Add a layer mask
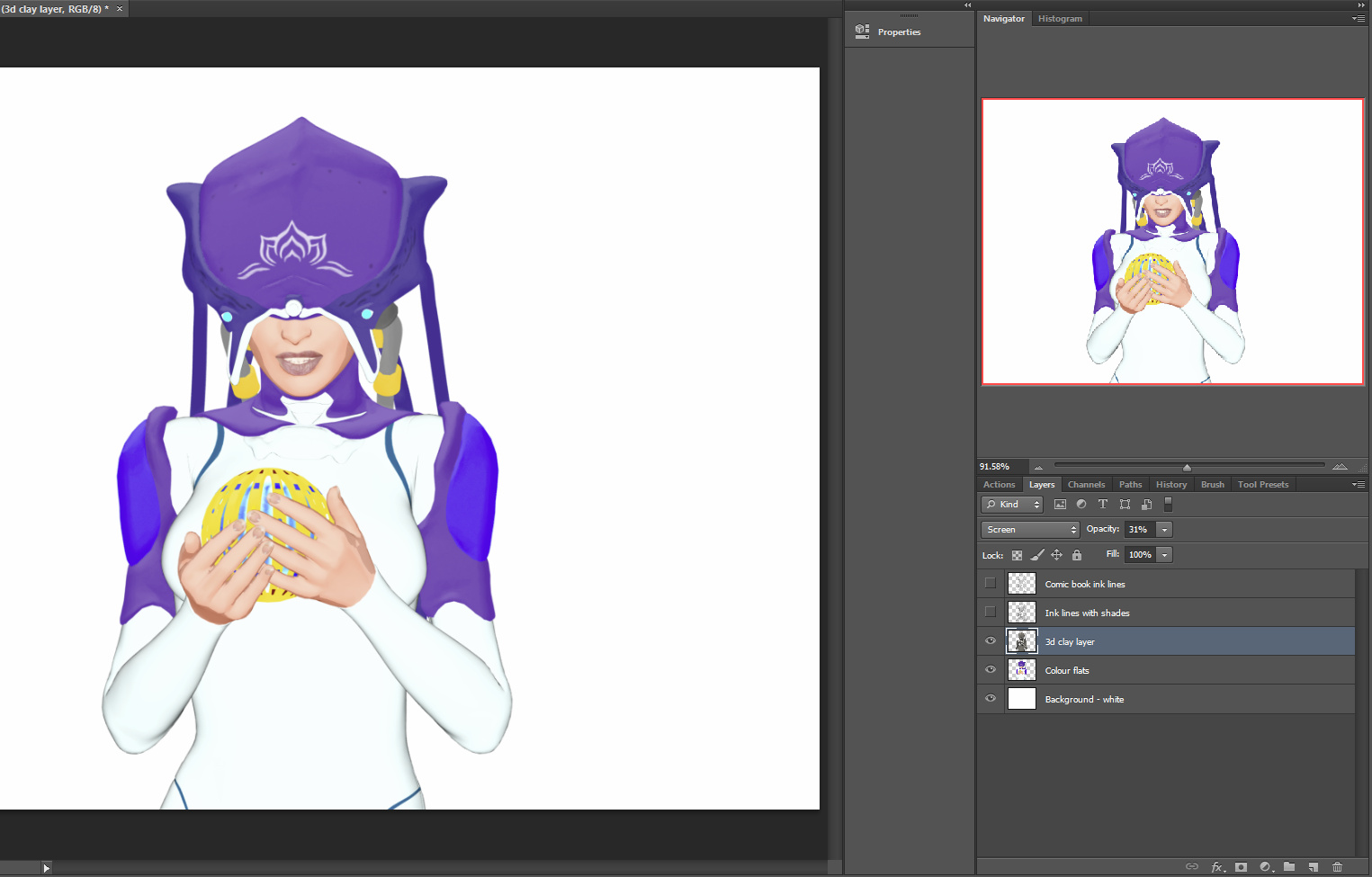The width and height of the screenshot is (1372, 877). [x=1241, y=867]
